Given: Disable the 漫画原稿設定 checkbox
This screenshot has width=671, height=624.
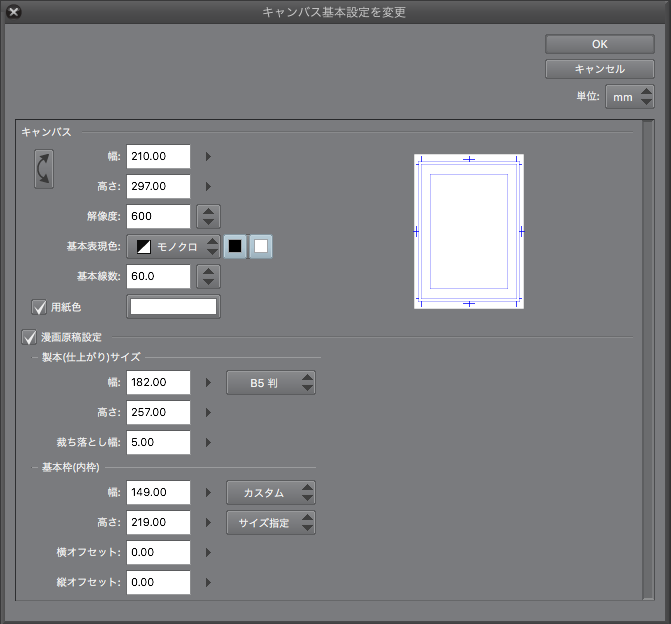Looking at the screenshot, I should click(x=29, y=338).
